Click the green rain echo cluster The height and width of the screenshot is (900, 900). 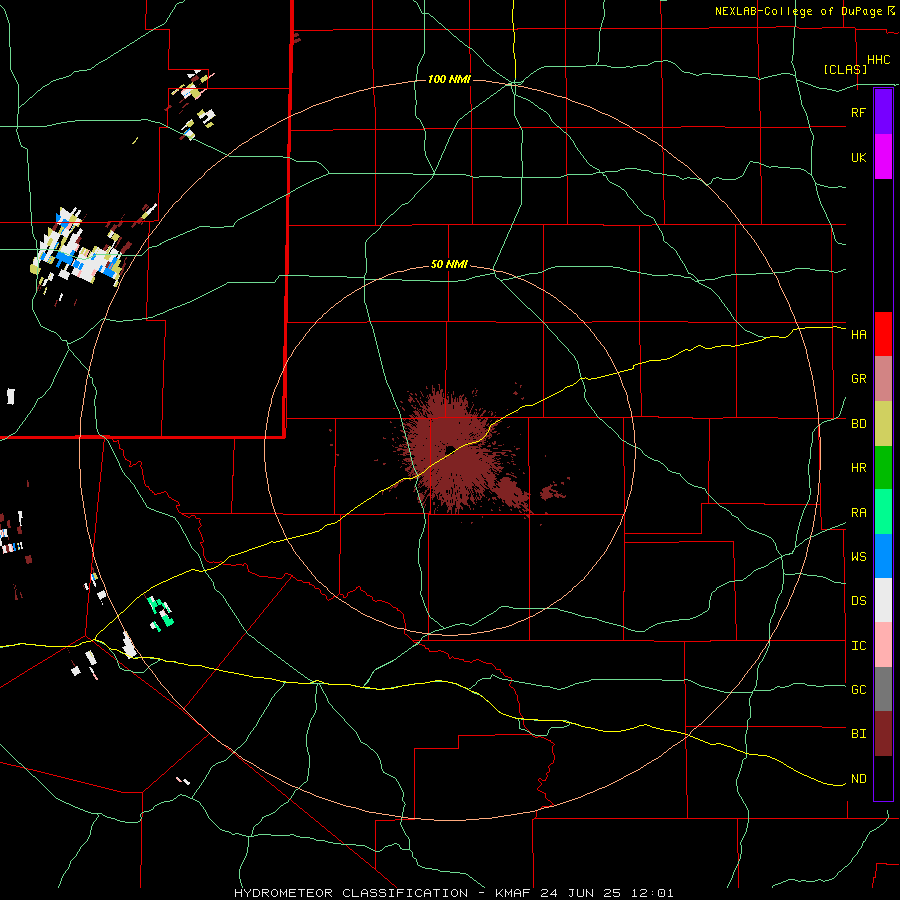click(160, 613)
